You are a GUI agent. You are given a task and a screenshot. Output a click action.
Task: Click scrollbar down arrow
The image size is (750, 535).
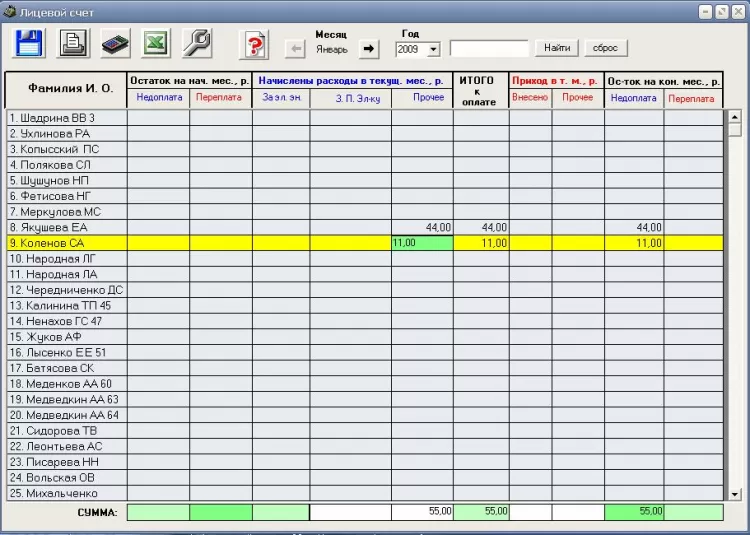(x=735, y=495)
